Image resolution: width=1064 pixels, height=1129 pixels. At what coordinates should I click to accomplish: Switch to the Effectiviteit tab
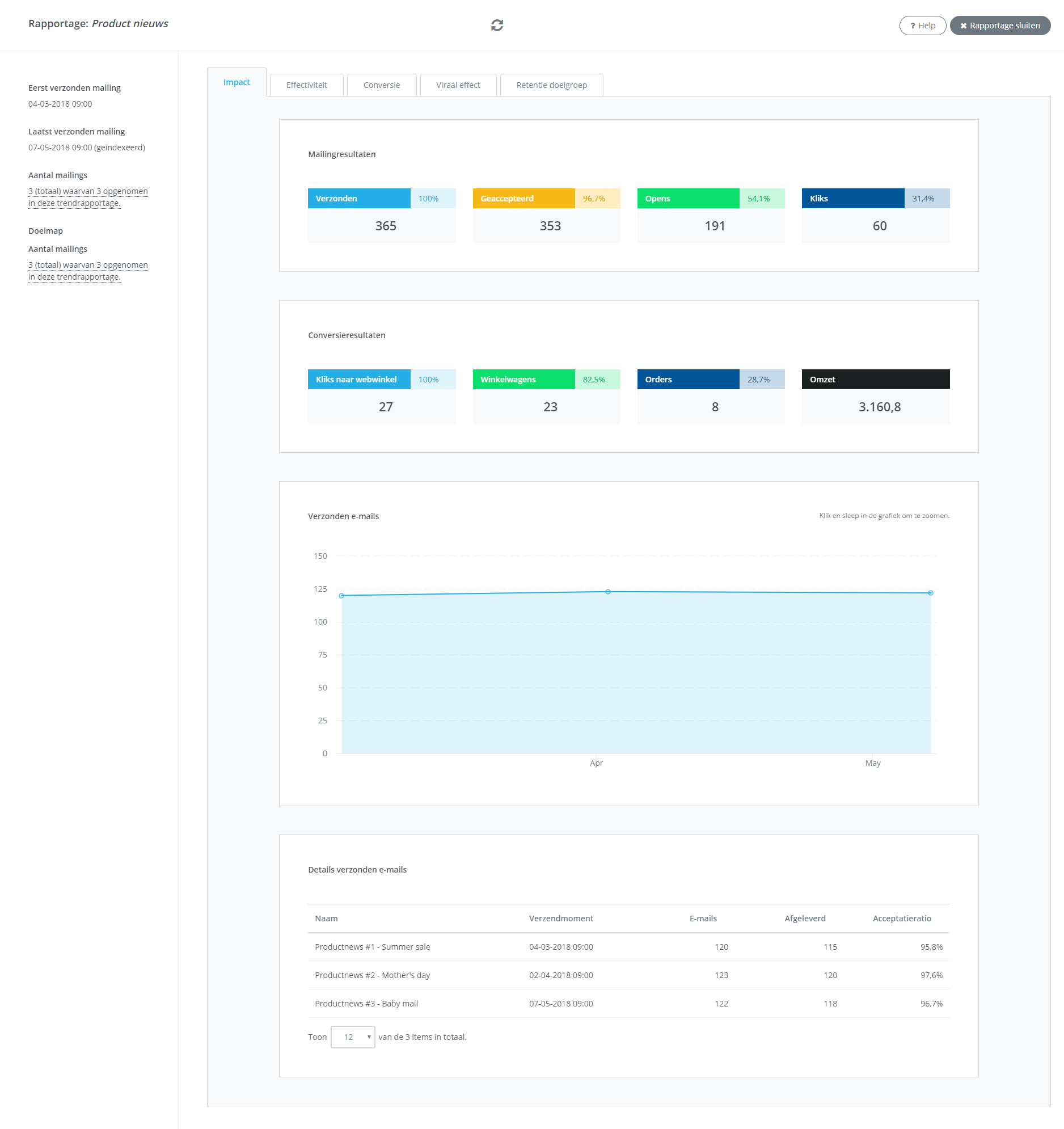[306, 85]
